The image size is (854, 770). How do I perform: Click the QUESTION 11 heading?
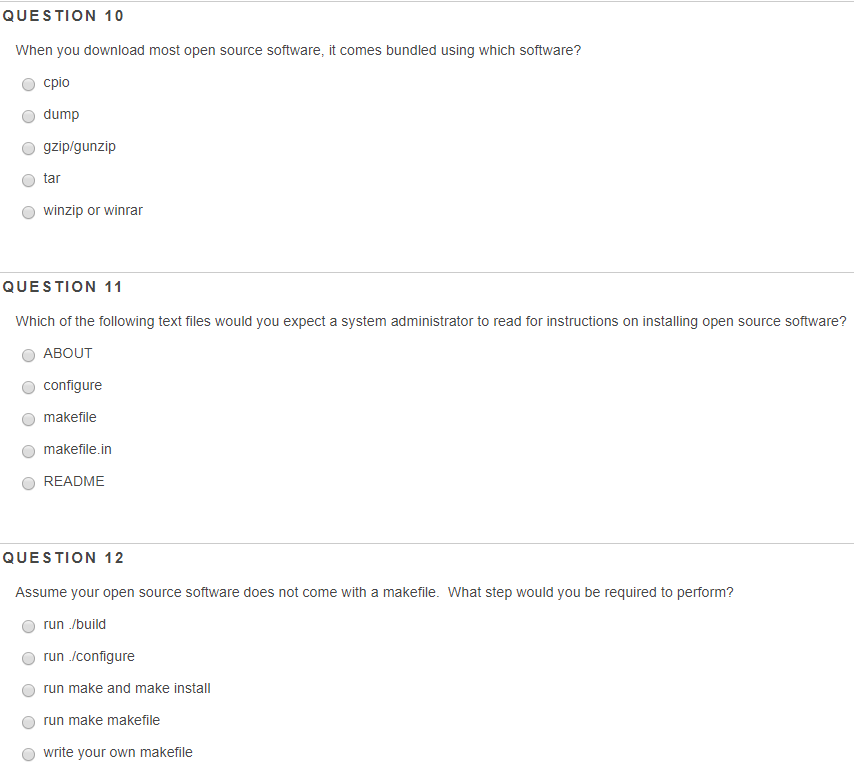pos(63,287)
